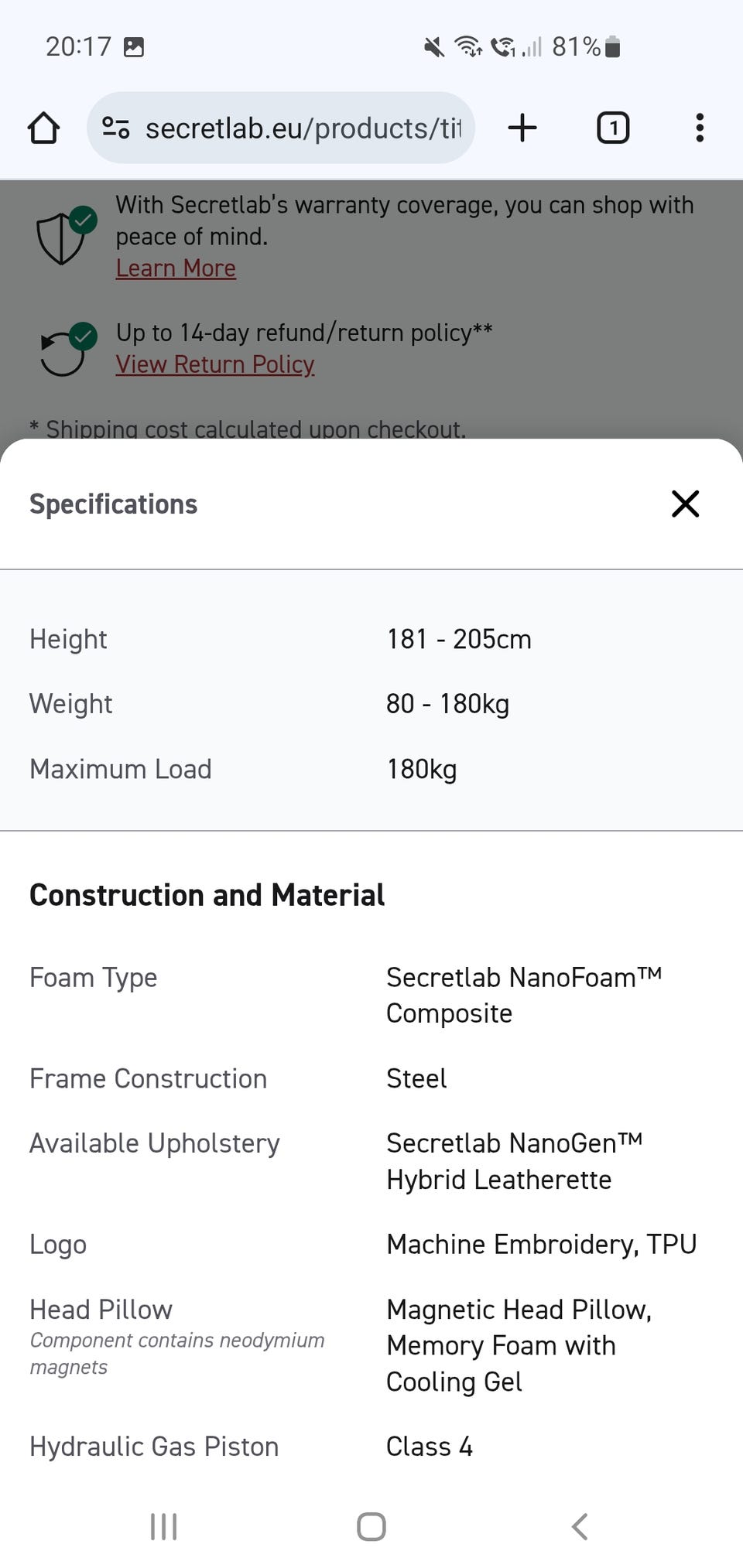Tap the refund return arrow icon

pyautogui.click(x=65, y=351)
